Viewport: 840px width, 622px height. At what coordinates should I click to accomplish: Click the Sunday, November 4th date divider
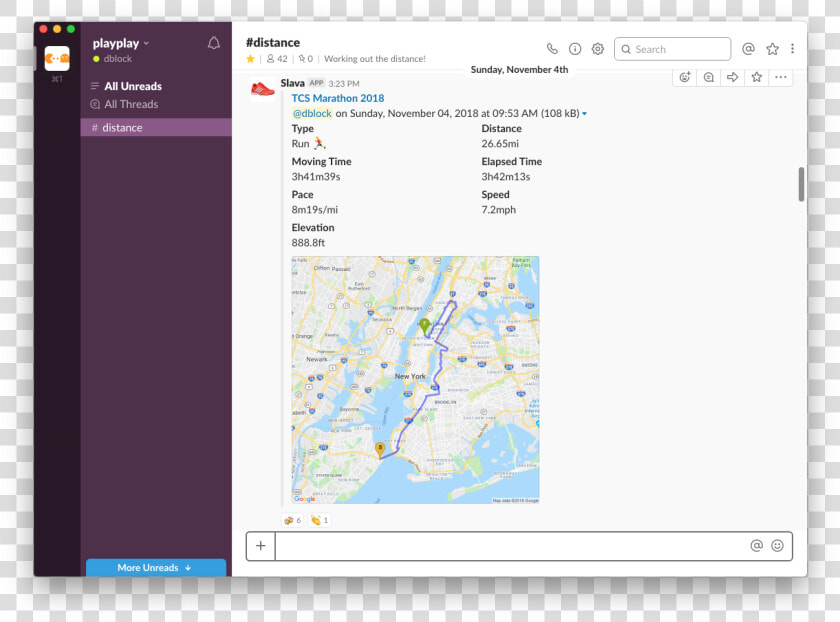[x=519, y=70]
